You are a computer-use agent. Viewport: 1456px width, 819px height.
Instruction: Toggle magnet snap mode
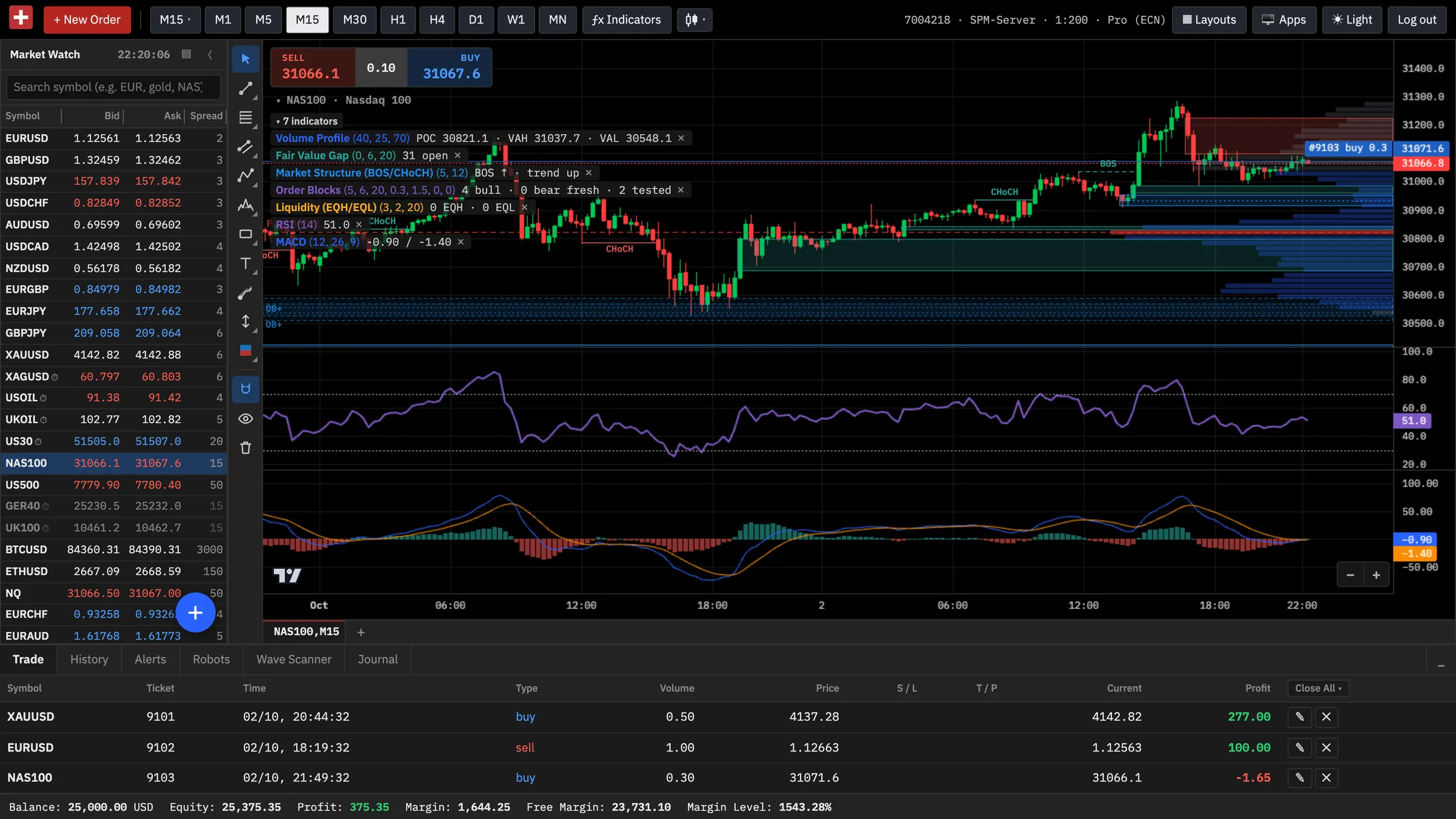(x=246, y=389)
